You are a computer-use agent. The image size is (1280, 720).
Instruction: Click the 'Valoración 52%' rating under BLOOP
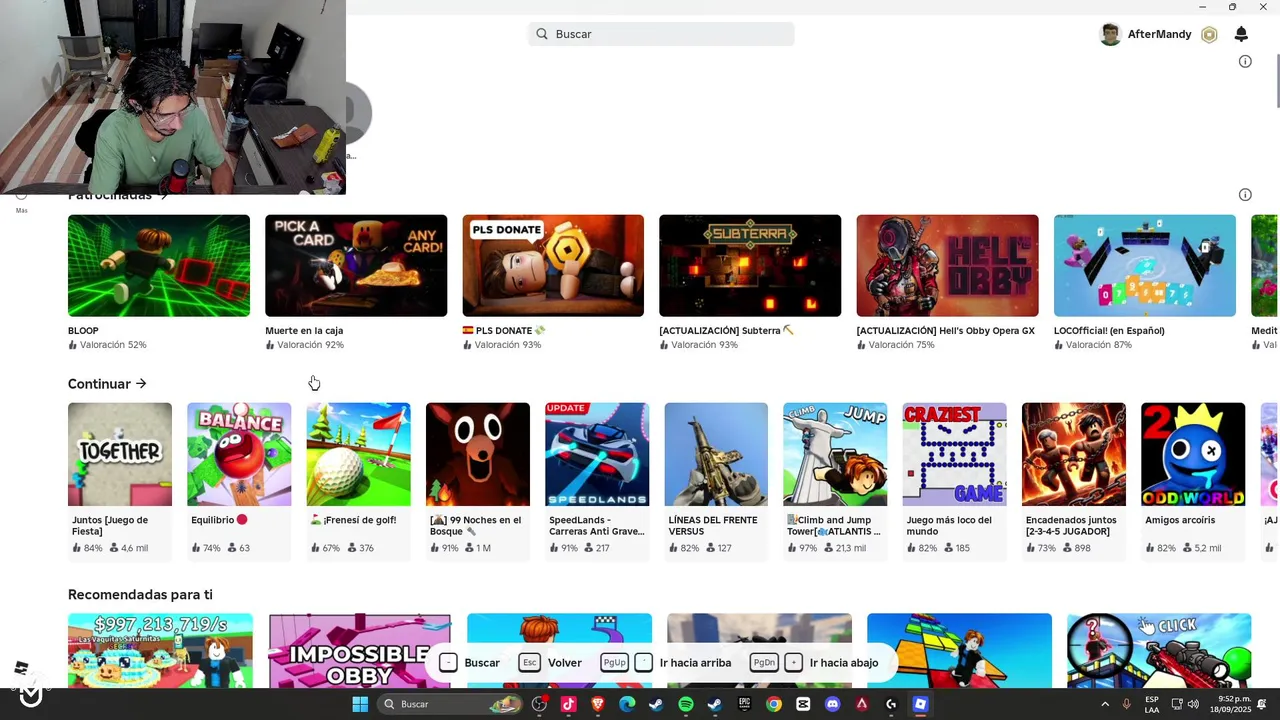click(x=107, y=345)
